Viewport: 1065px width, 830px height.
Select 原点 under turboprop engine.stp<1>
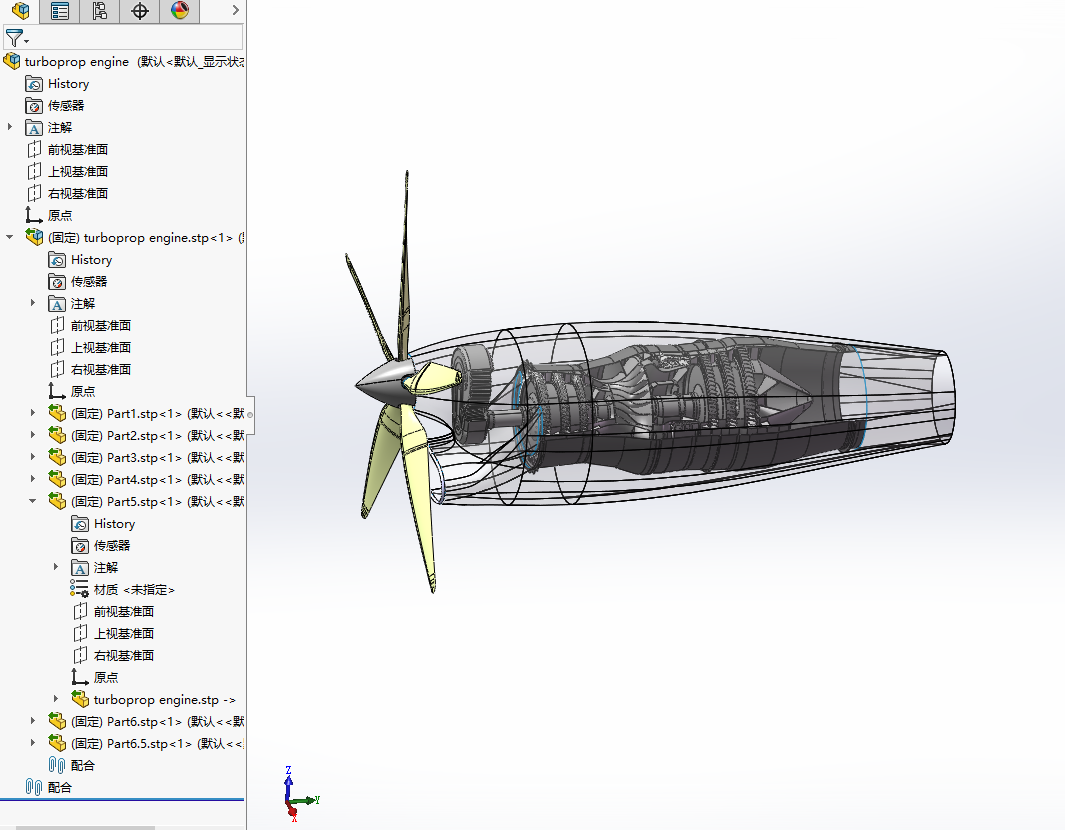72,391
